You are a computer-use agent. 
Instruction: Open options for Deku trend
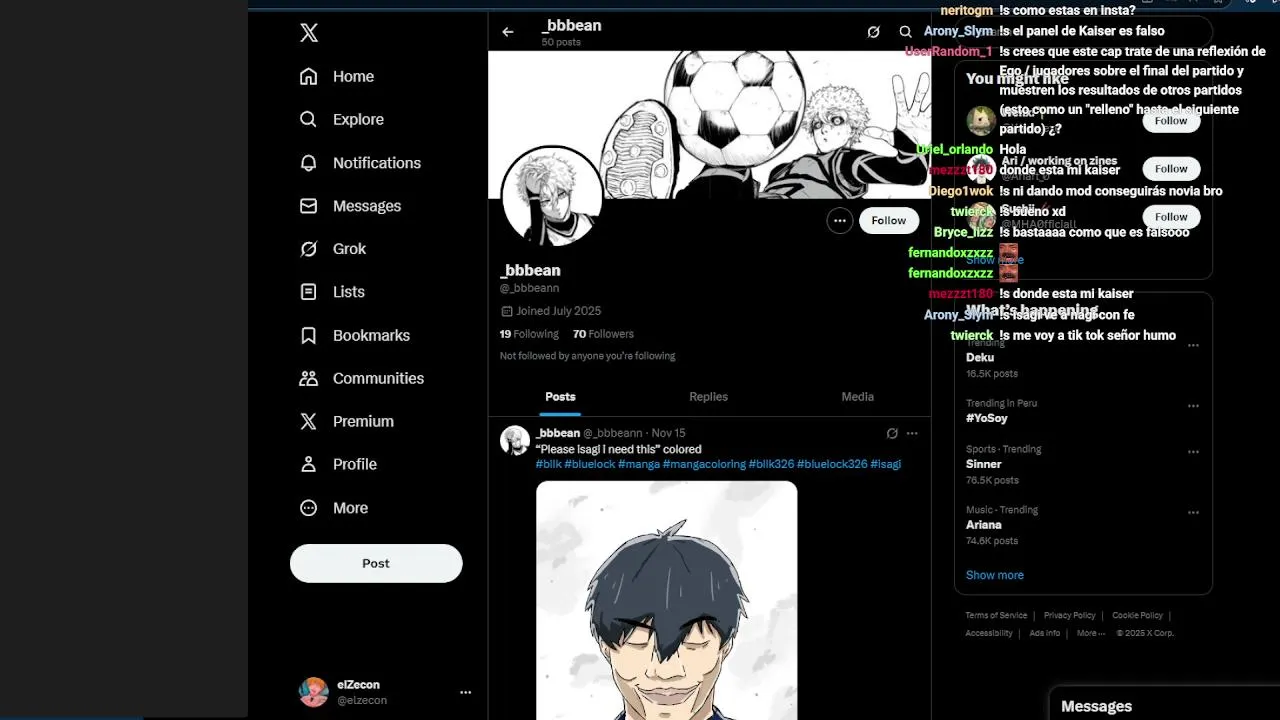[x=1193, y=346]
